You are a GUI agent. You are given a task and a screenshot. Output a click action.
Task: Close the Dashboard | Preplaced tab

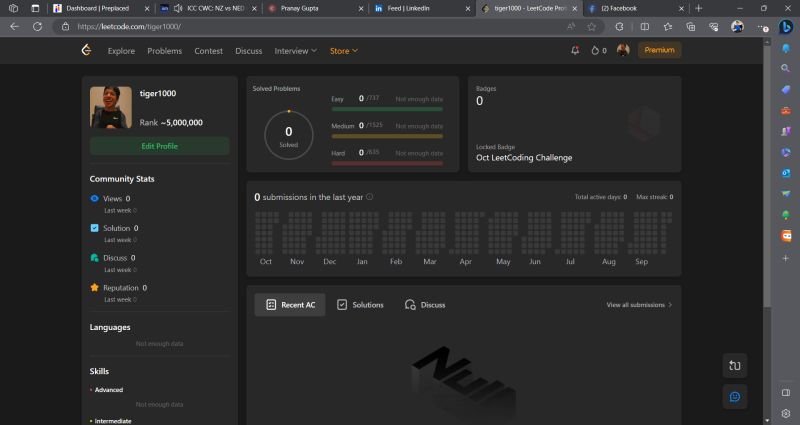pyautogui.click(x=147, y=8)
